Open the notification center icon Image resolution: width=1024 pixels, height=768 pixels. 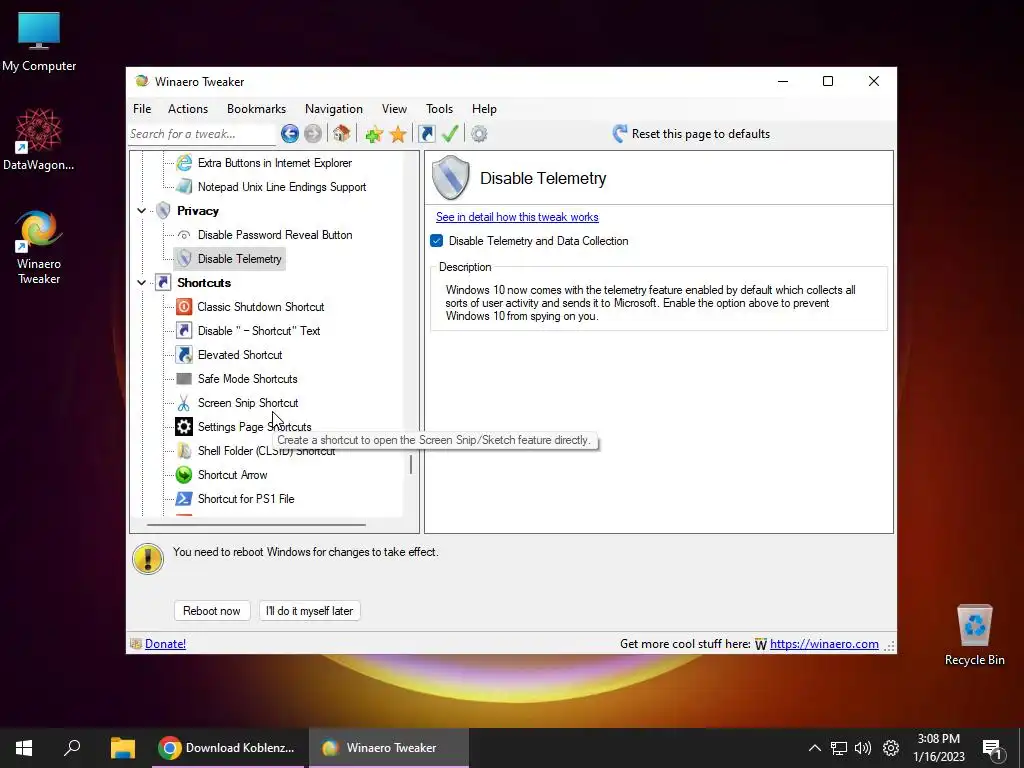tap(993, 749)
